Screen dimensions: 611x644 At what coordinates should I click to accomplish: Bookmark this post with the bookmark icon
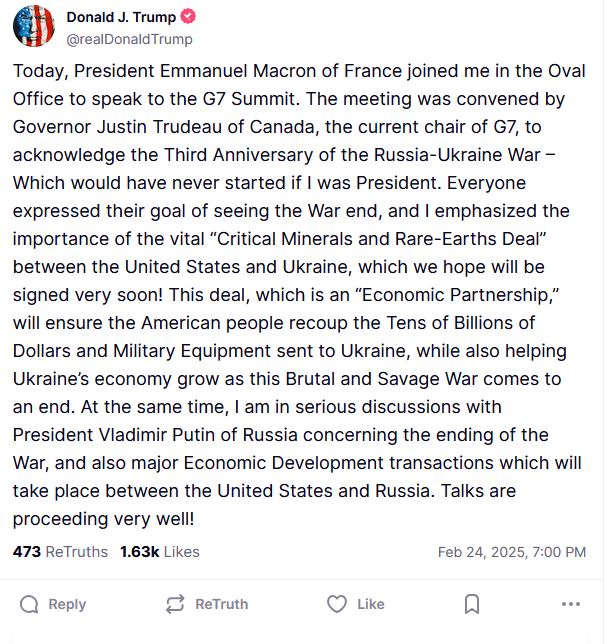point(472,604)
